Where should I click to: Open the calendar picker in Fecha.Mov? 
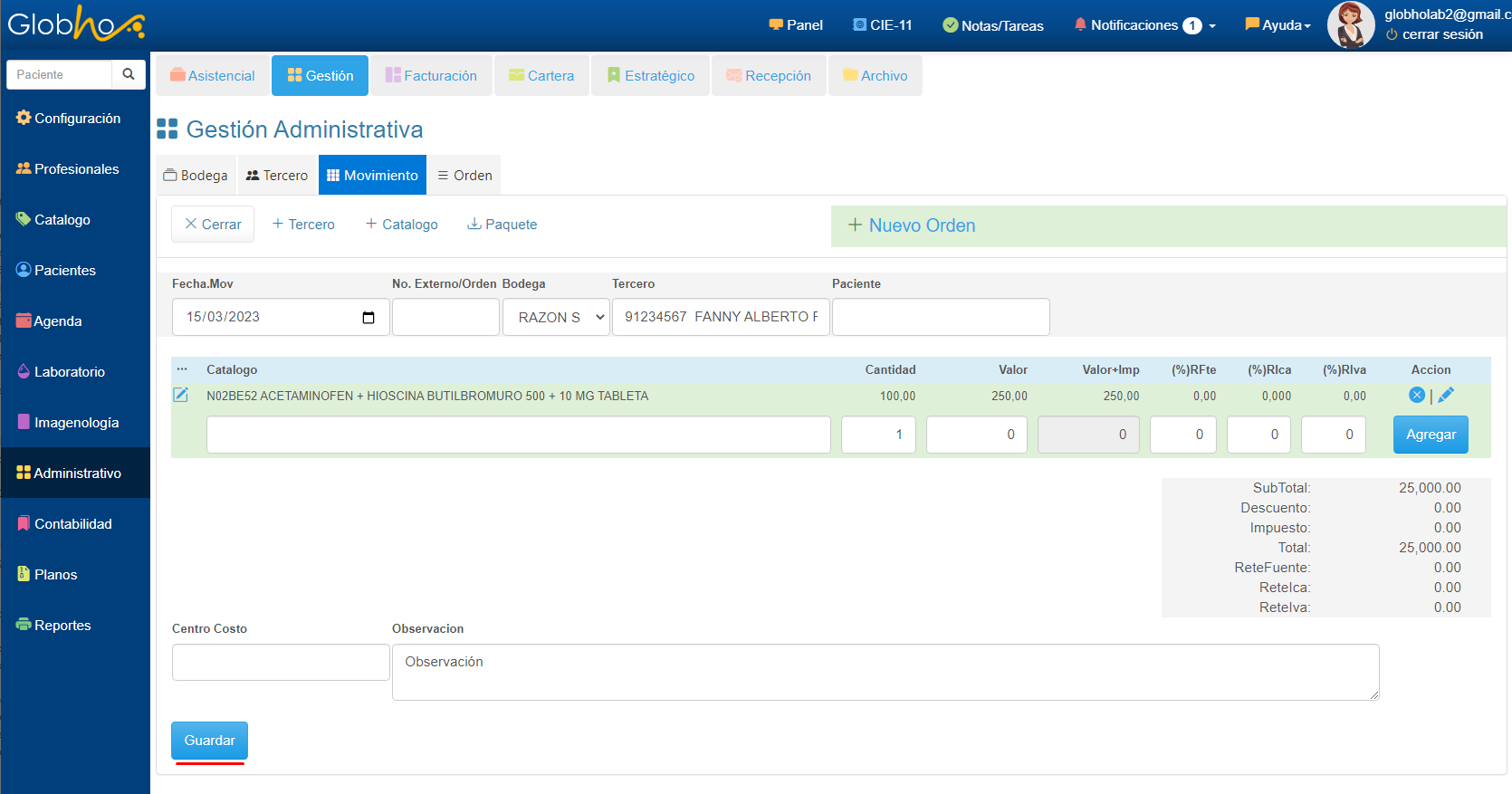coord(368,317)
